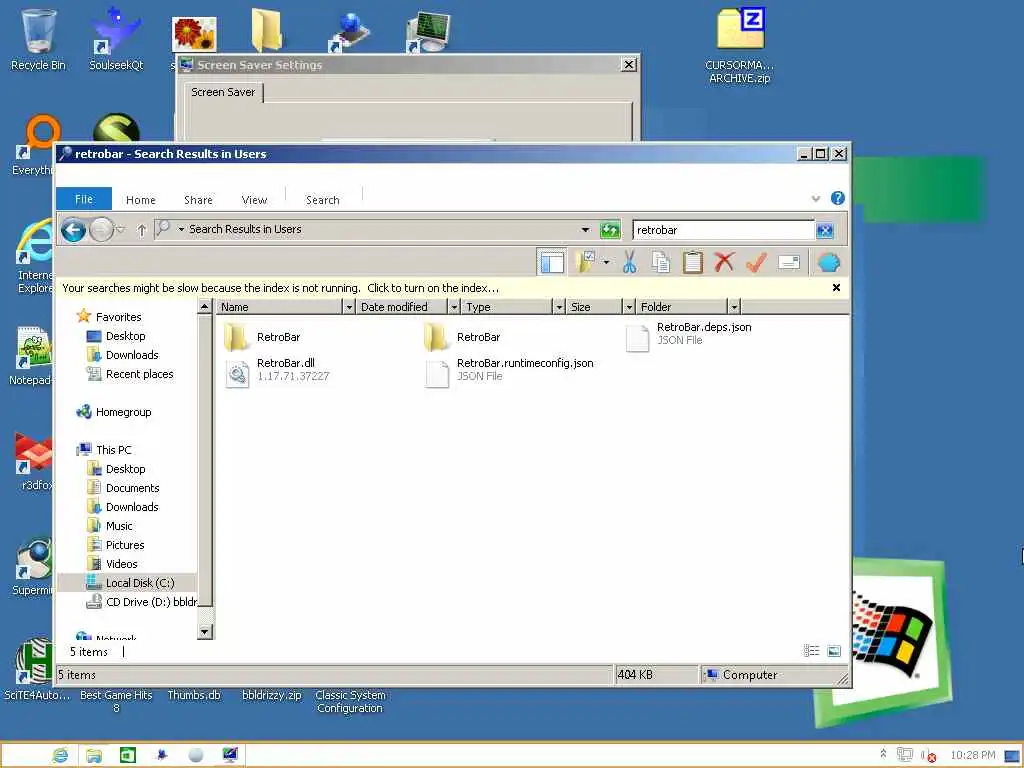The height and width of the screenshot is (768, 1024).
Task: Sort results by Size column
Action: 594,307
